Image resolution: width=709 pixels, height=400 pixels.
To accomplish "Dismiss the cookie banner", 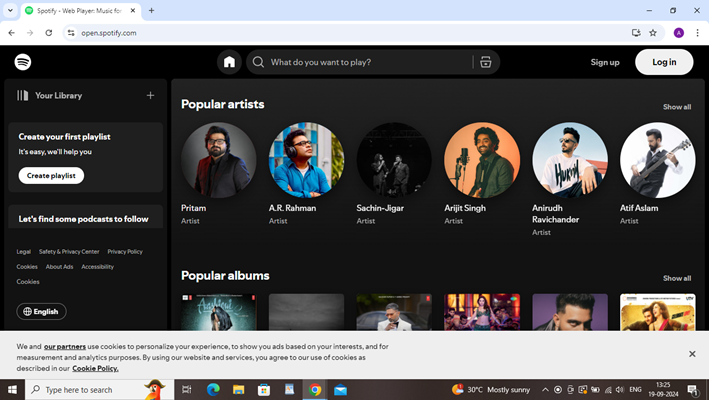I will click(692, 354).
